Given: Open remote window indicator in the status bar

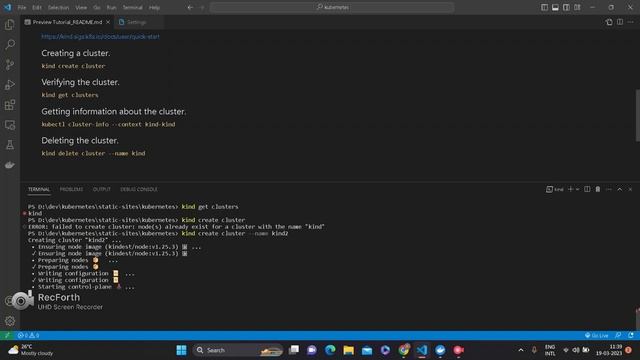Looking at the screenshot, I should click(x=7, y=335).
